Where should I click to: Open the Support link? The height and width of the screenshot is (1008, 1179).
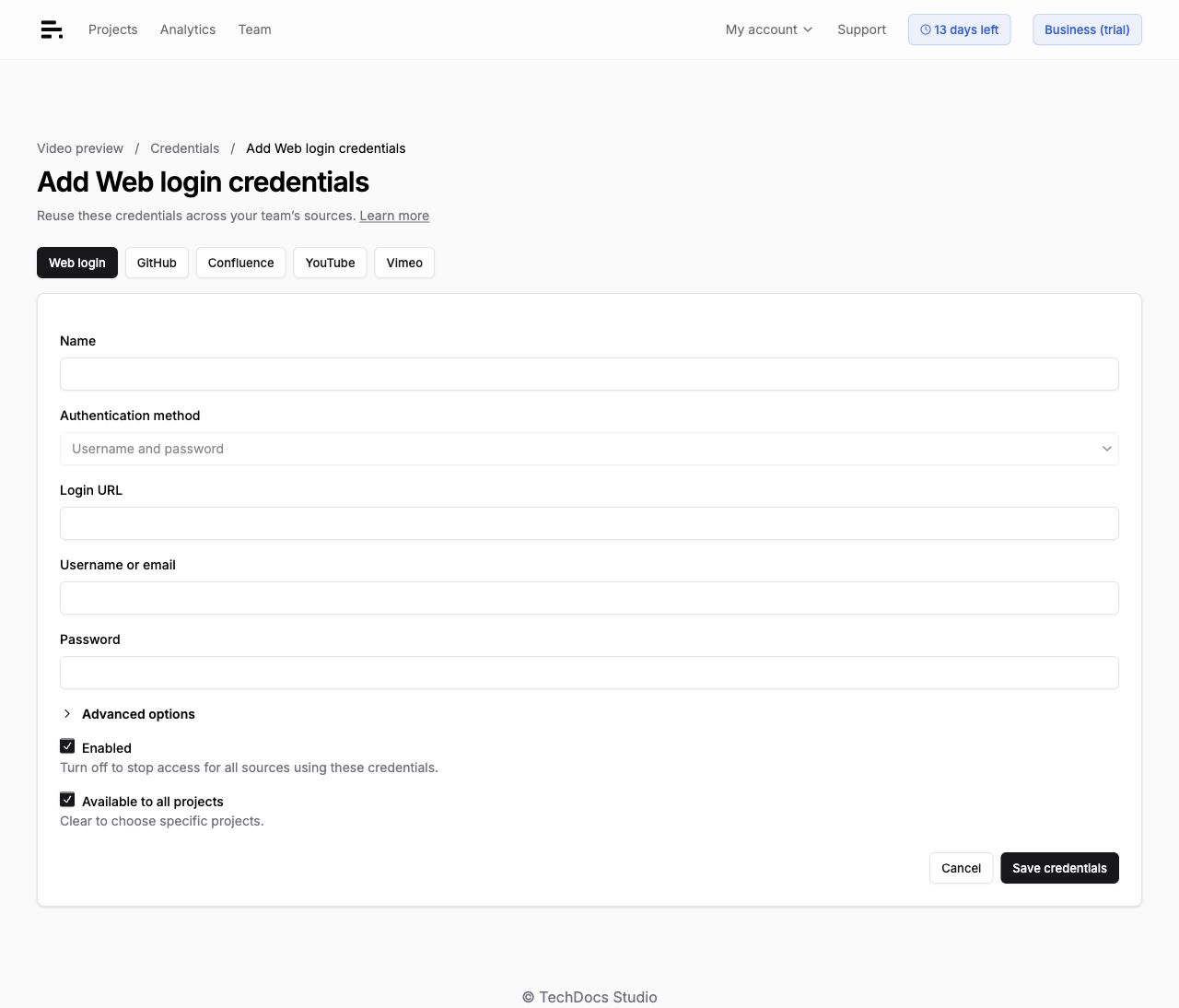(861, 29)
